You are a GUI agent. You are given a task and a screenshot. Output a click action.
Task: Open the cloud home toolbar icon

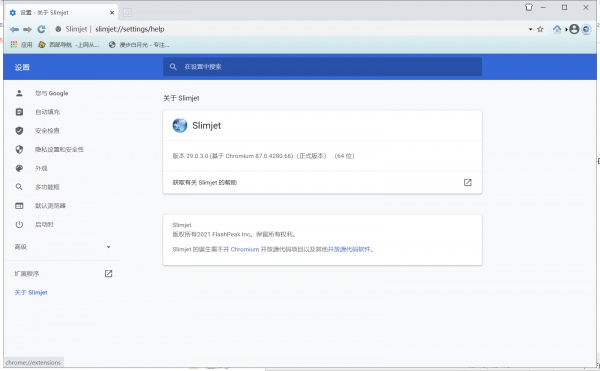(x=557, y=29)
